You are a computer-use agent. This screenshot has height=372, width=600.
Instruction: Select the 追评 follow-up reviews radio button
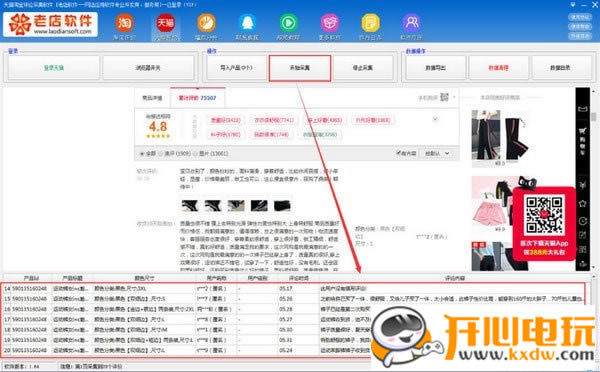tap(161, 153)
